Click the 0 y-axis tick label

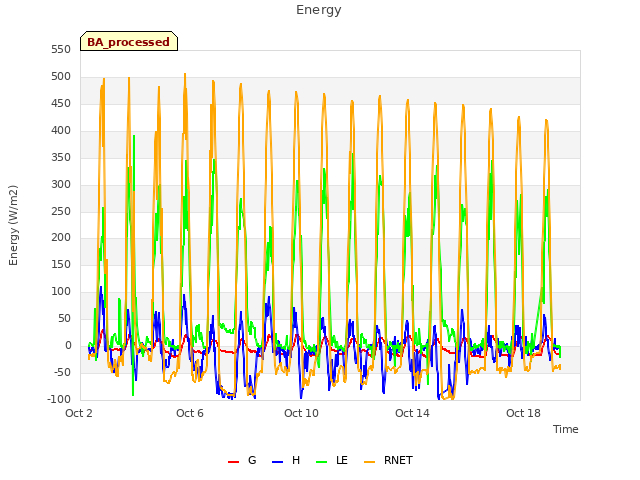click(68, 346)
